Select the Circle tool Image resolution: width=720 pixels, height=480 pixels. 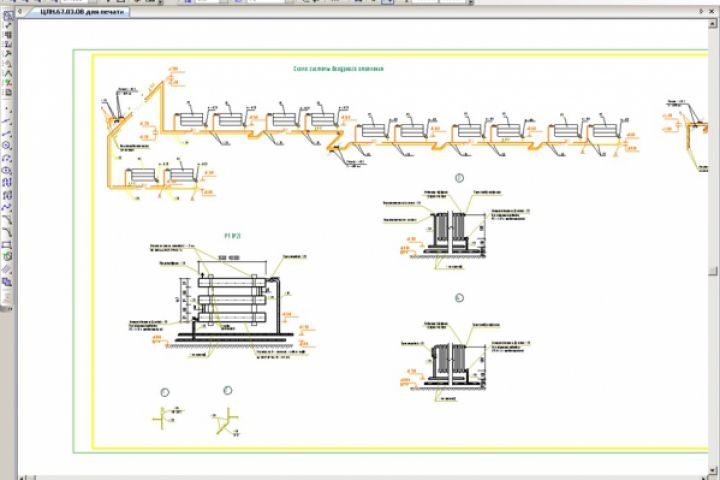7,145
